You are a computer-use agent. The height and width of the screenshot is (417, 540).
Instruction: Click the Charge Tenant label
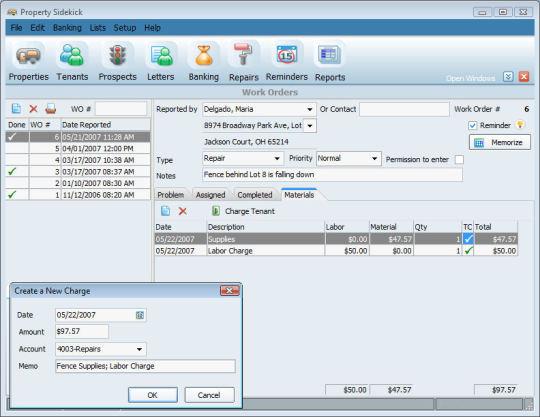coord(250,211)
